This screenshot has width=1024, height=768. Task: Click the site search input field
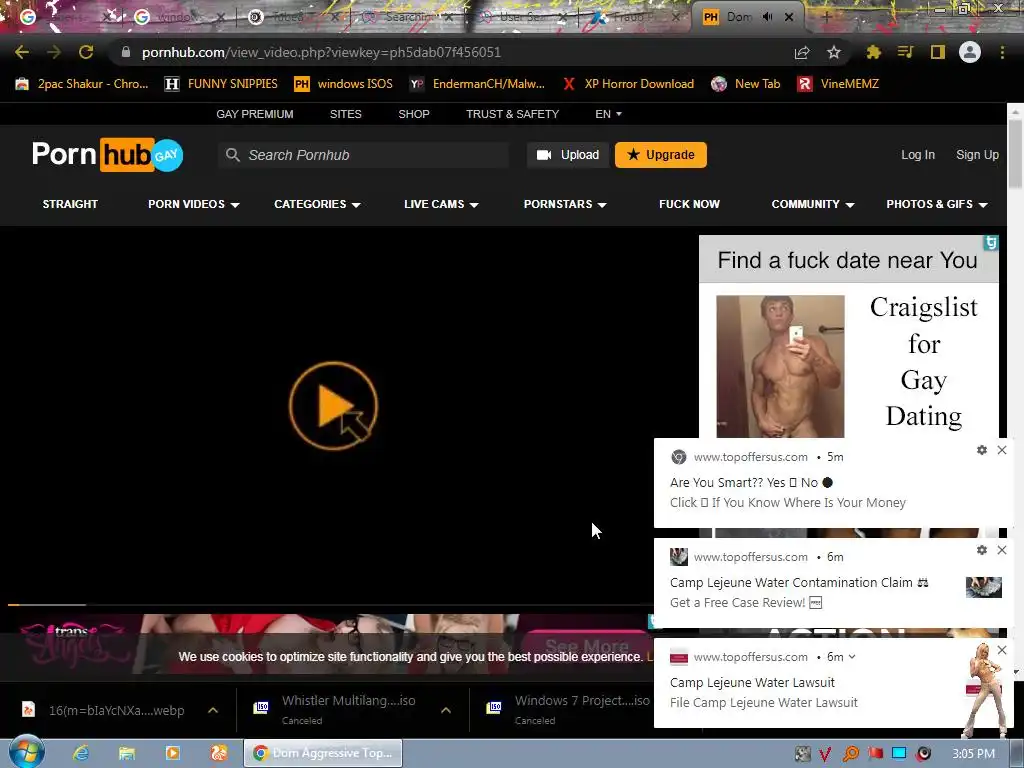(x=363, y=155)
